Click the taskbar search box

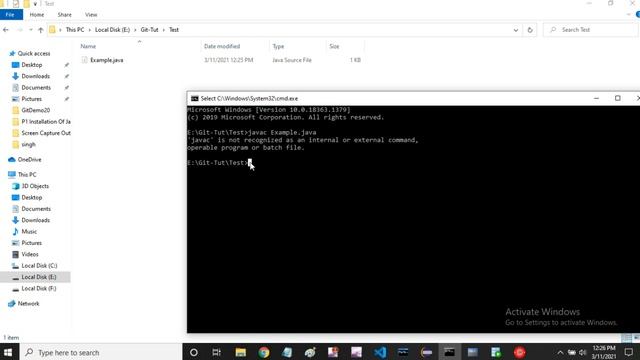[x=100, y=352]
